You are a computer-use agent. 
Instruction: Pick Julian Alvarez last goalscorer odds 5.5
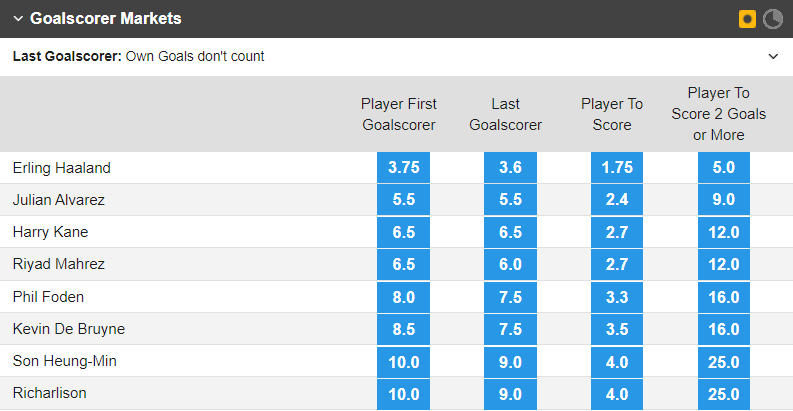click(510, 199)
